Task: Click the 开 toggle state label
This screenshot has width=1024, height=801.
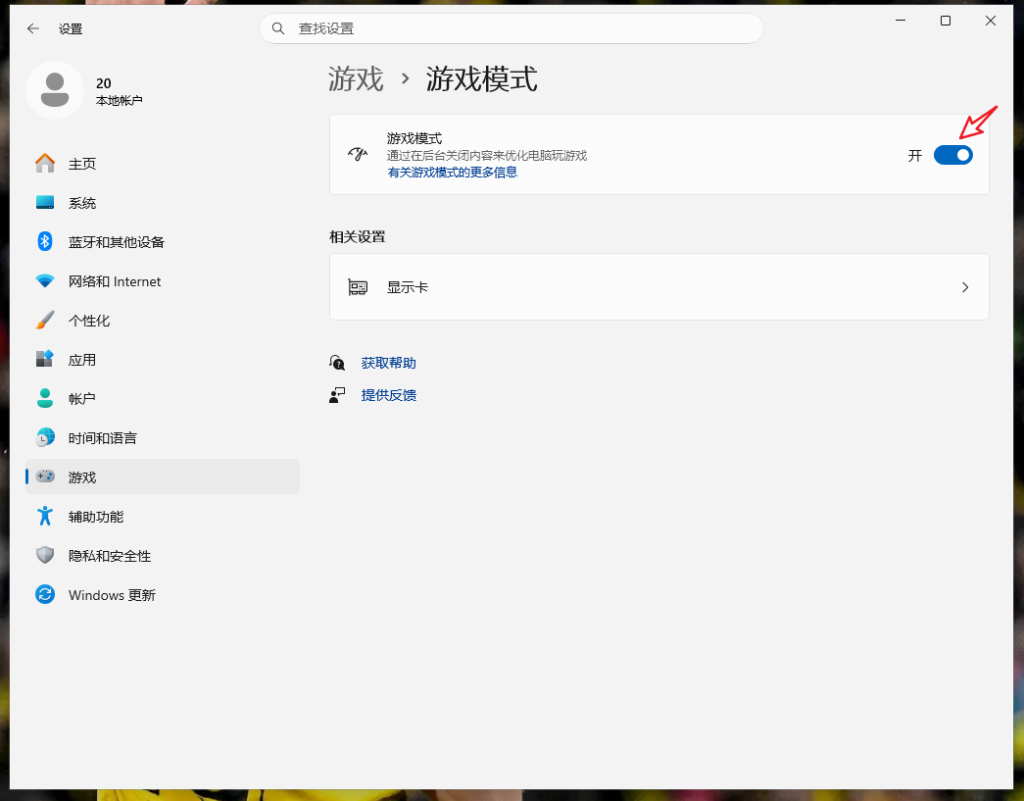Action: pos(914,155)
